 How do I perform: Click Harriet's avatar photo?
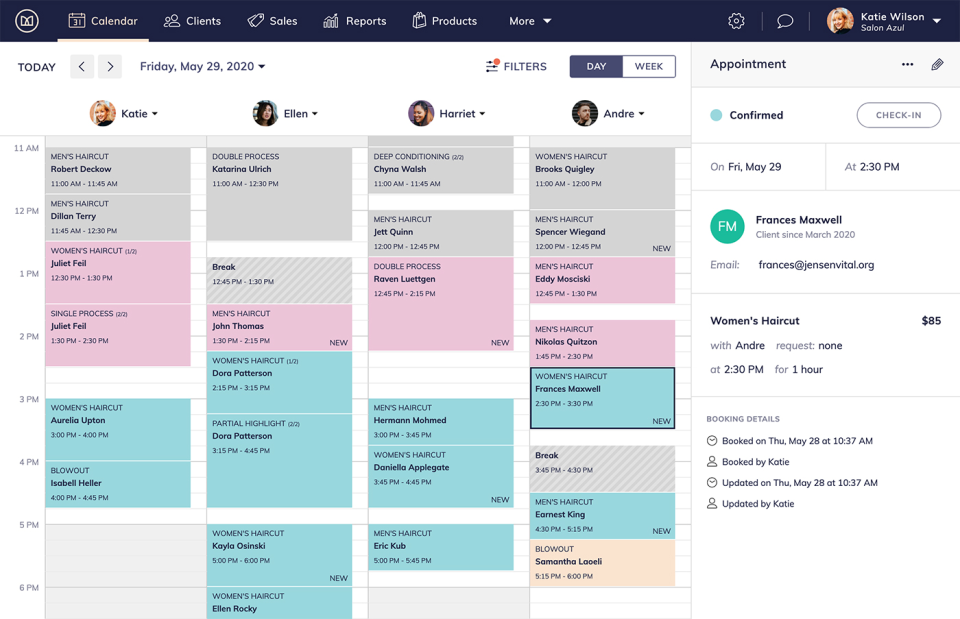(x=421, y=113)
